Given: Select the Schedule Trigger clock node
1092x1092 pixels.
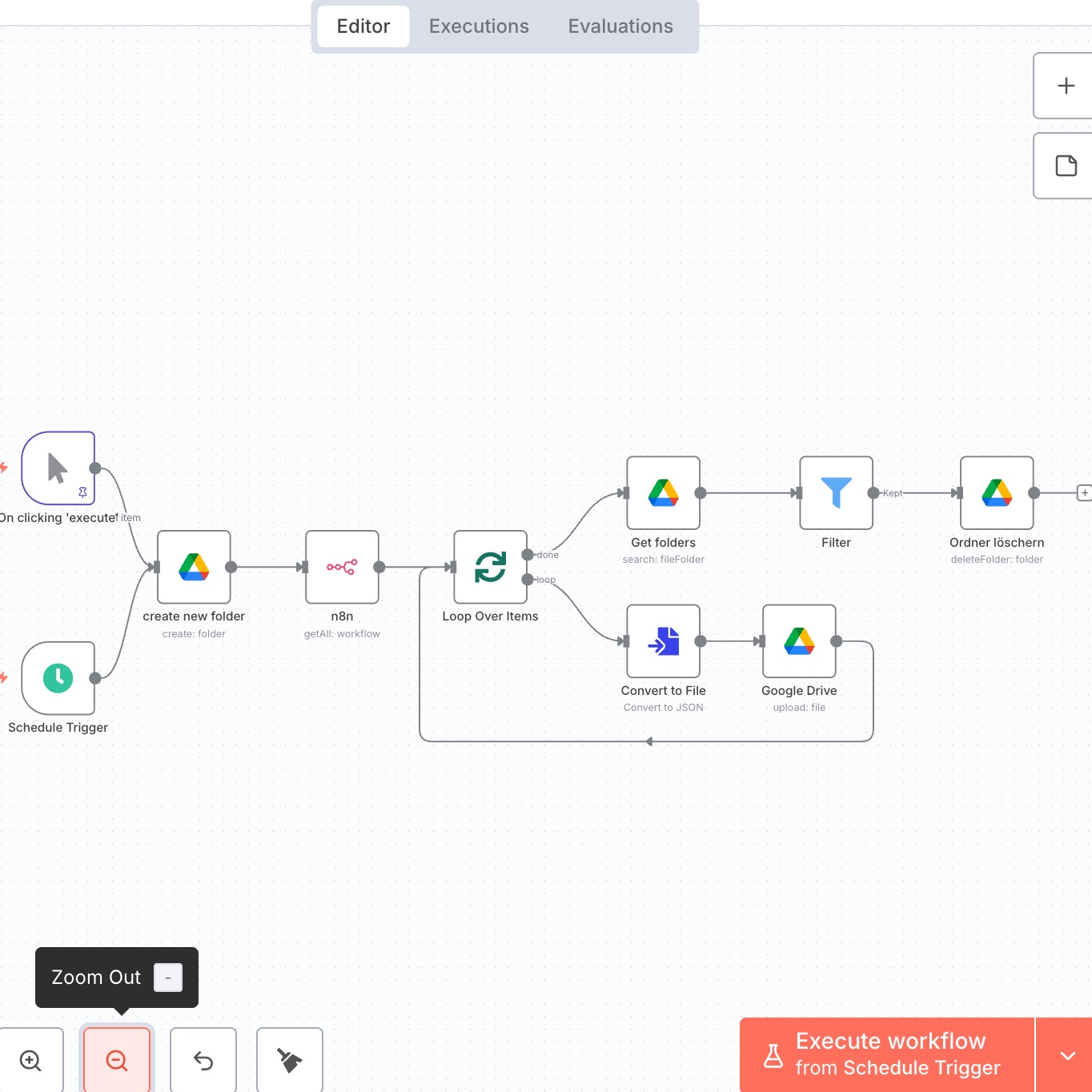Looking at the screenshot, I should pos(58,678).
